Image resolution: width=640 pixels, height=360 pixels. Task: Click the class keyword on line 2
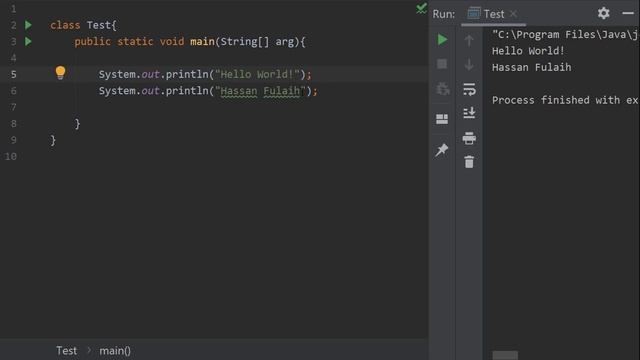(65, 25)
